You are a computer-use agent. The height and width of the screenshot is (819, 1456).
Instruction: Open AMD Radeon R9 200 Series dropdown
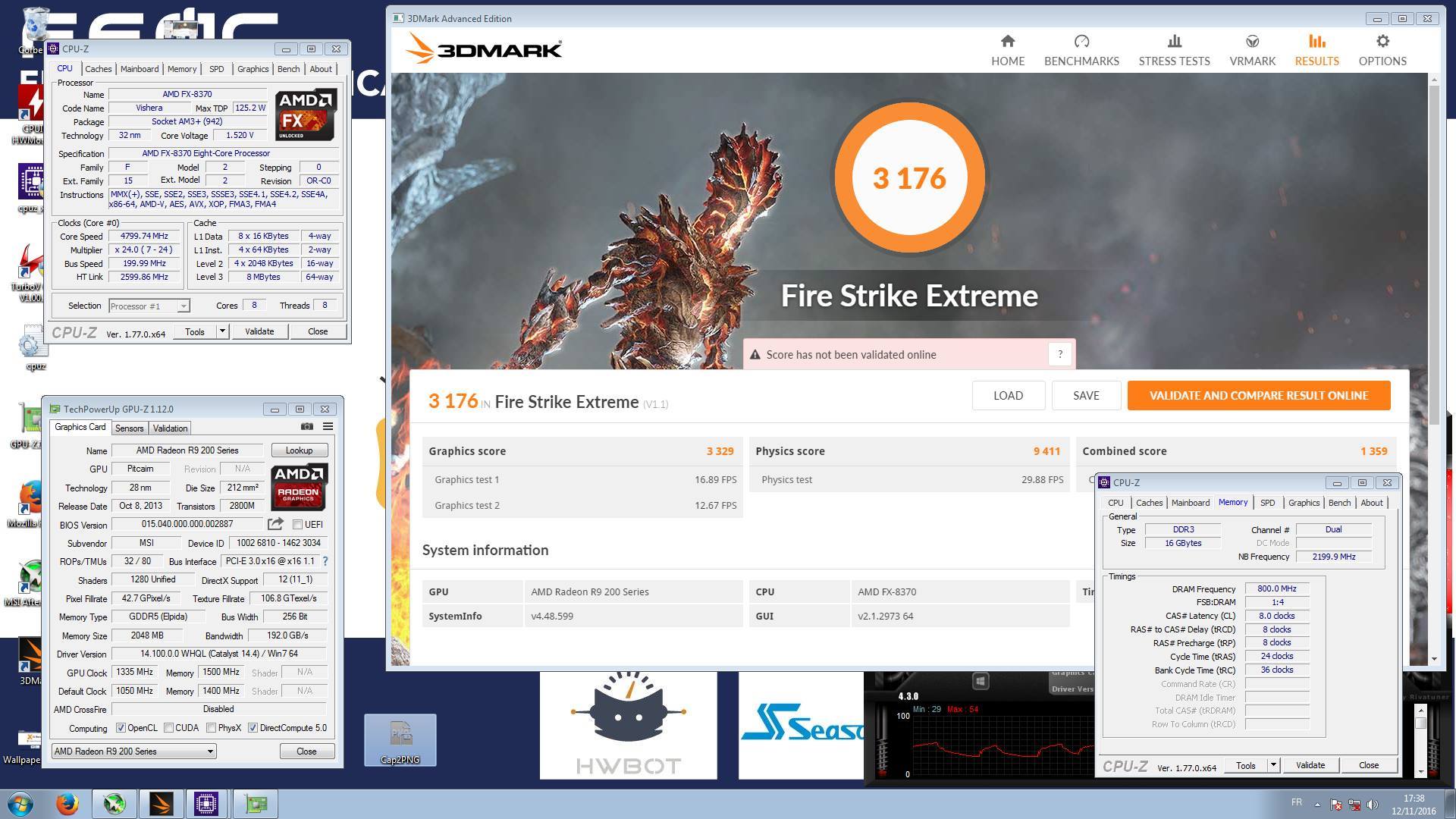click(x=133, y=751)
